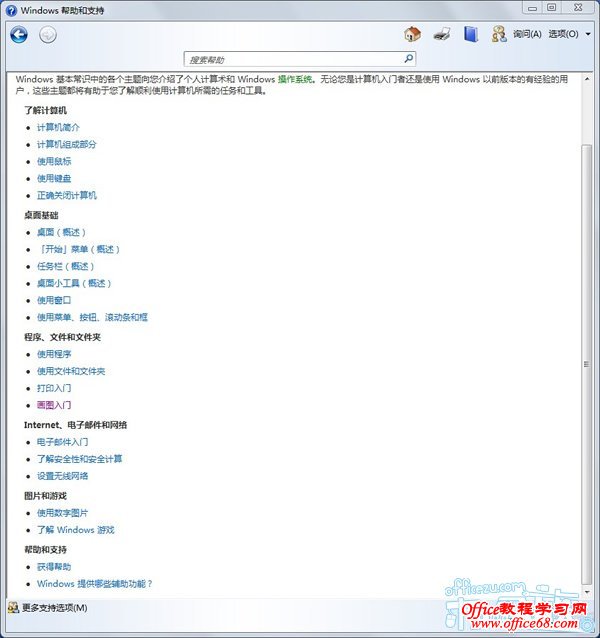The image size is (600, 638).
Task: Open the 使用窗口 topic
Action: coord(54,301)
